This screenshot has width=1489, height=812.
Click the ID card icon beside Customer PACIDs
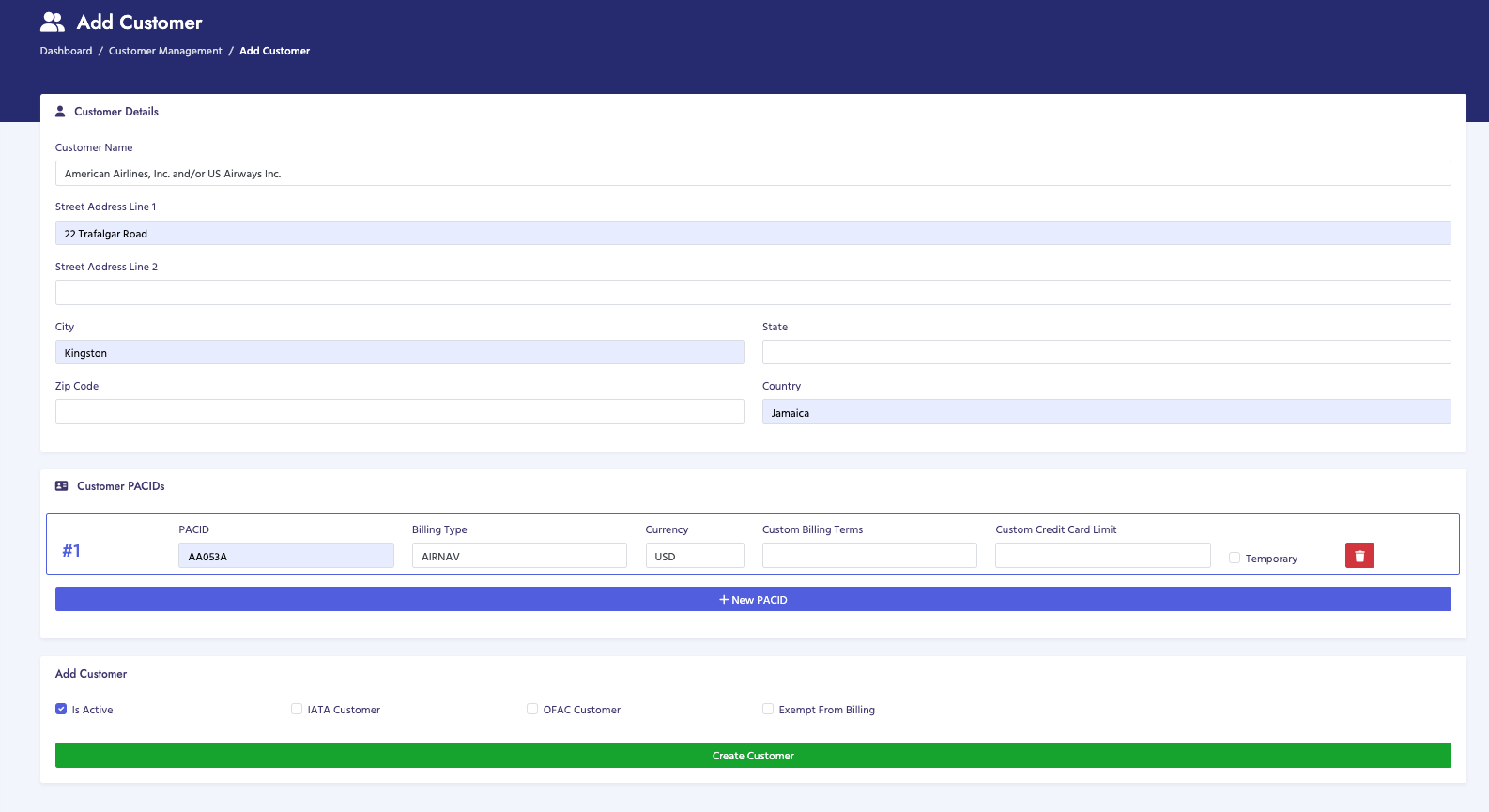(62, 486)
